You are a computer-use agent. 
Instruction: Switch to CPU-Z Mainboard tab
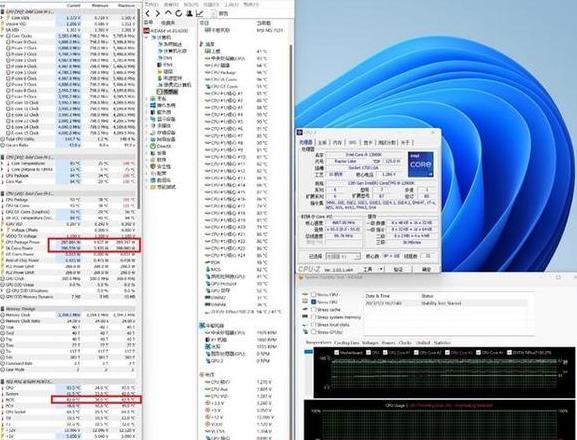(x=322, y=142)
